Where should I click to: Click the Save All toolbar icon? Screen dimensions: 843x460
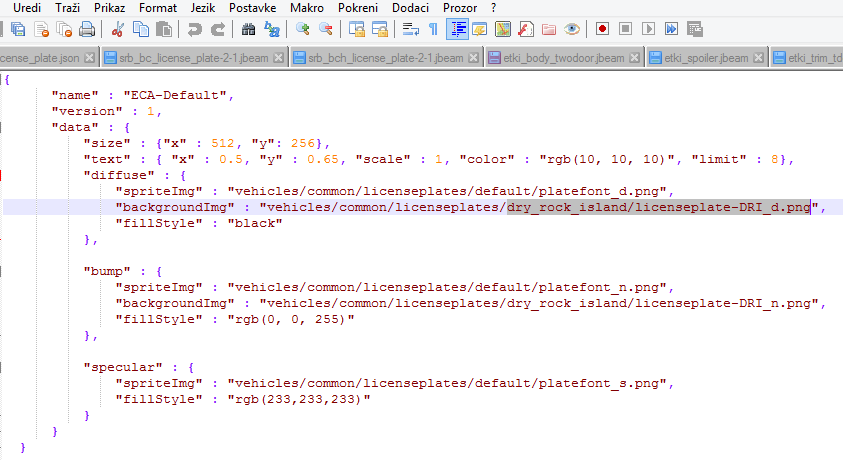(x=18, y=29)
